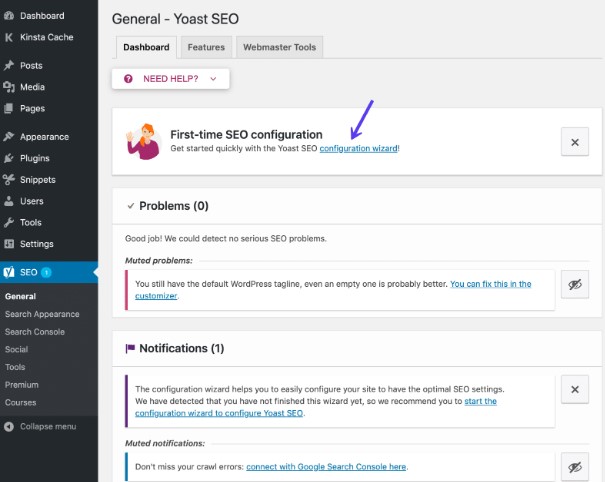Click the Dashboard icon in sidebar
This screenshot has width=605, height=482.
(9, 16)
